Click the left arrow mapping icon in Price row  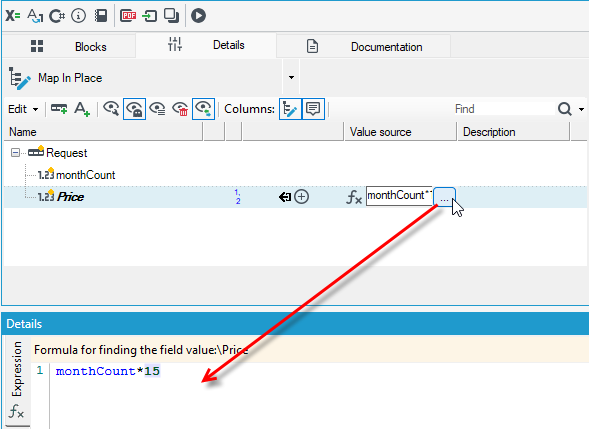pos(285,197)
